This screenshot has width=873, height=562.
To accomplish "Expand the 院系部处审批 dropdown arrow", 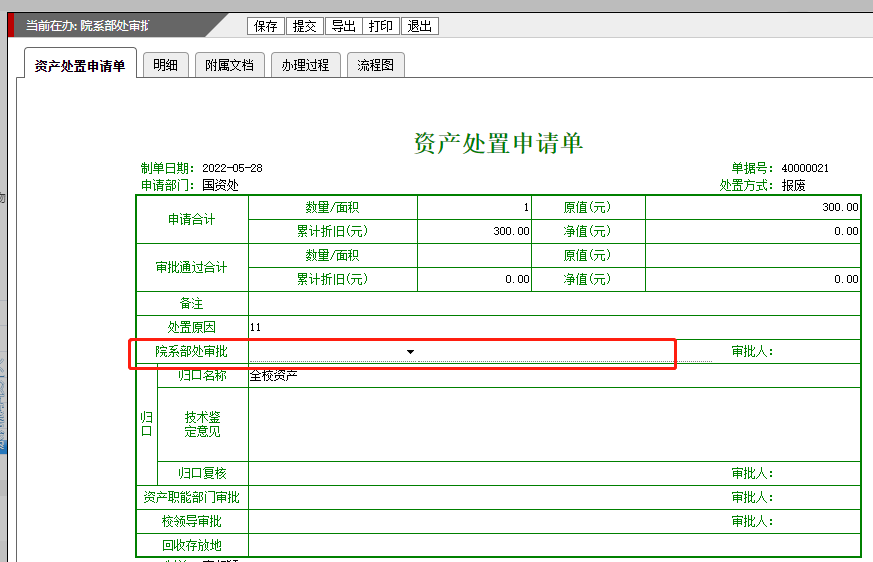I will (410, 352).
